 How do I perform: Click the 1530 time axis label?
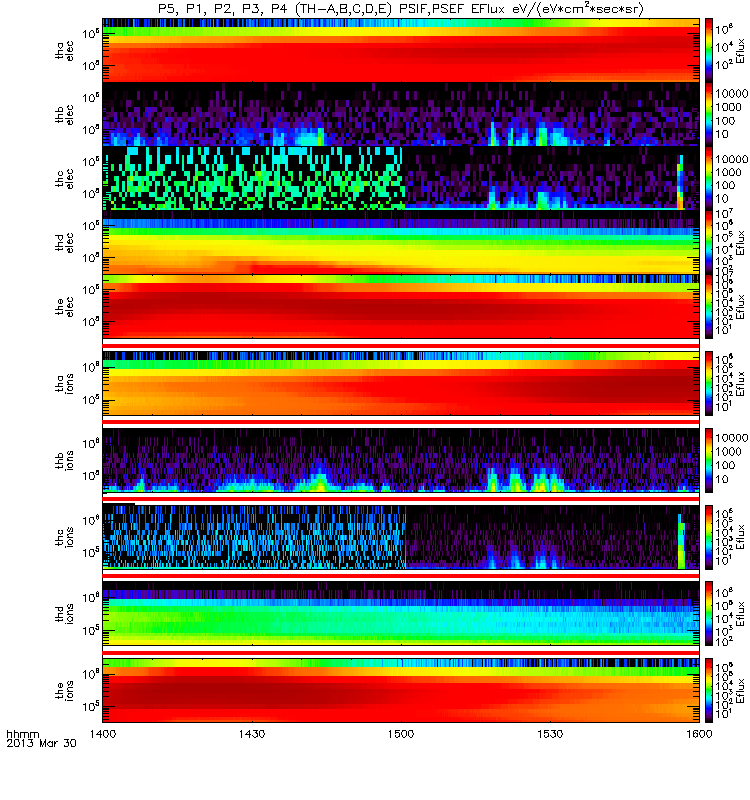pos(550,734)
